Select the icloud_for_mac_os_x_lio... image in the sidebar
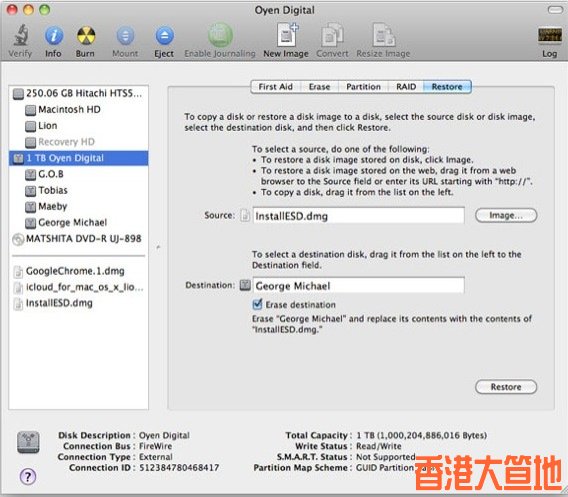 (78, 287)
